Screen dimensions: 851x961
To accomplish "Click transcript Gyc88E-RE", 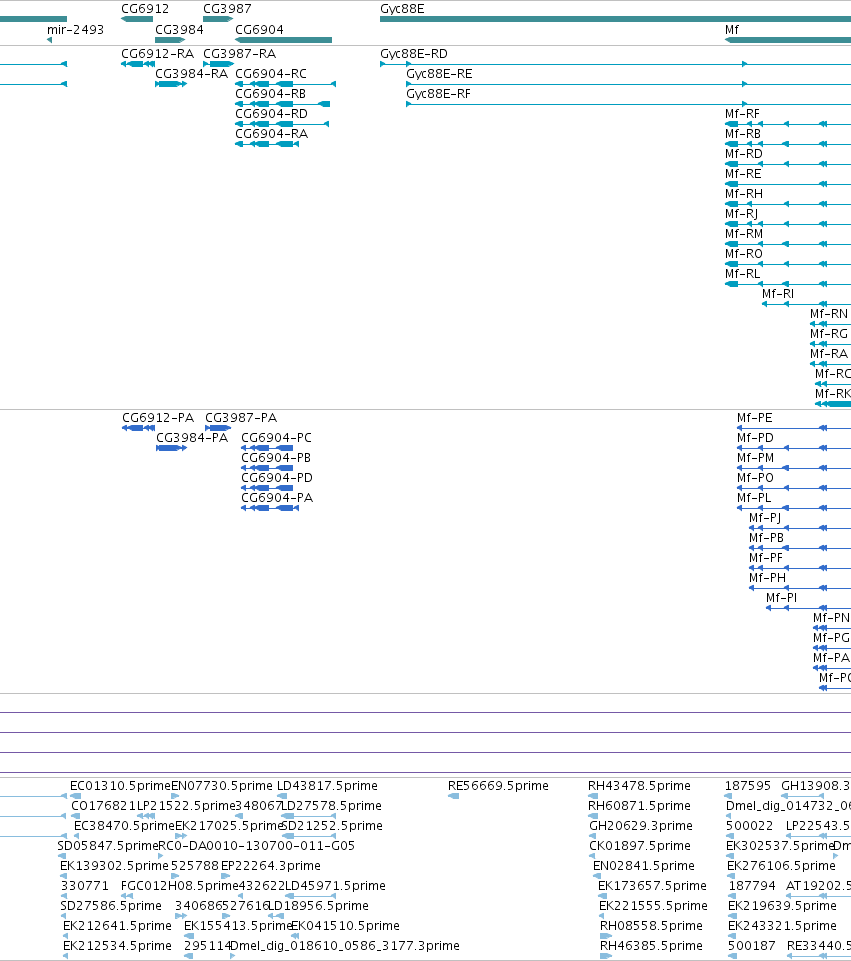I will point(439,74).
